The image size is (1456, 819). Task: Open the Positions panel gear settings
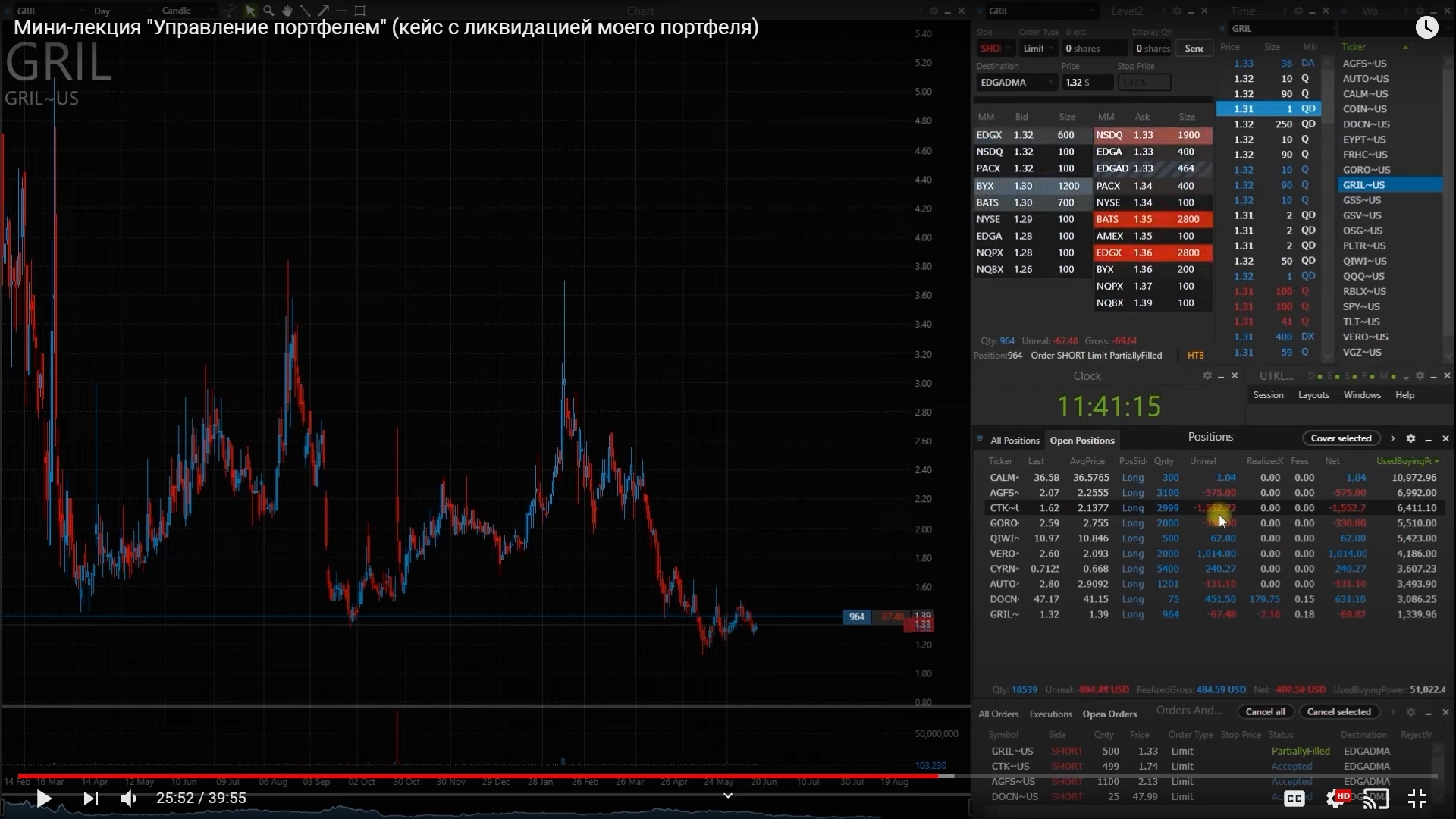pyautogui.click(x=1410, y=438)
